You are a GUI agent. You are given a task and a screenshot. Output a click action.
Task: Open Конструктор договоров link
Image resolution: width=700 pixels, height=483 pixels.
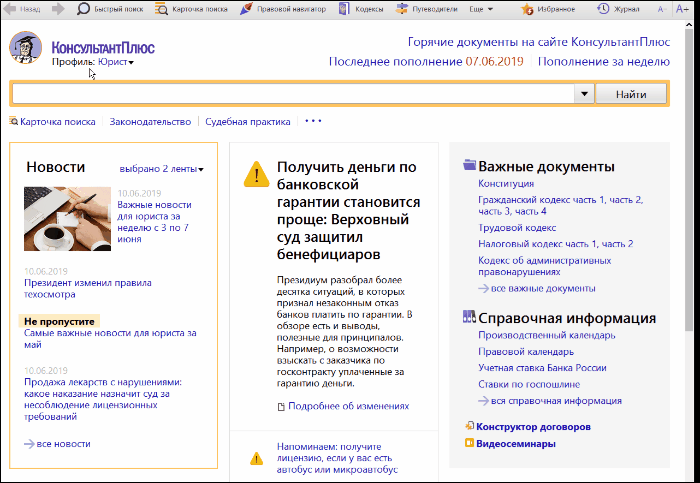pyautogui.click(x=533, y=426)
